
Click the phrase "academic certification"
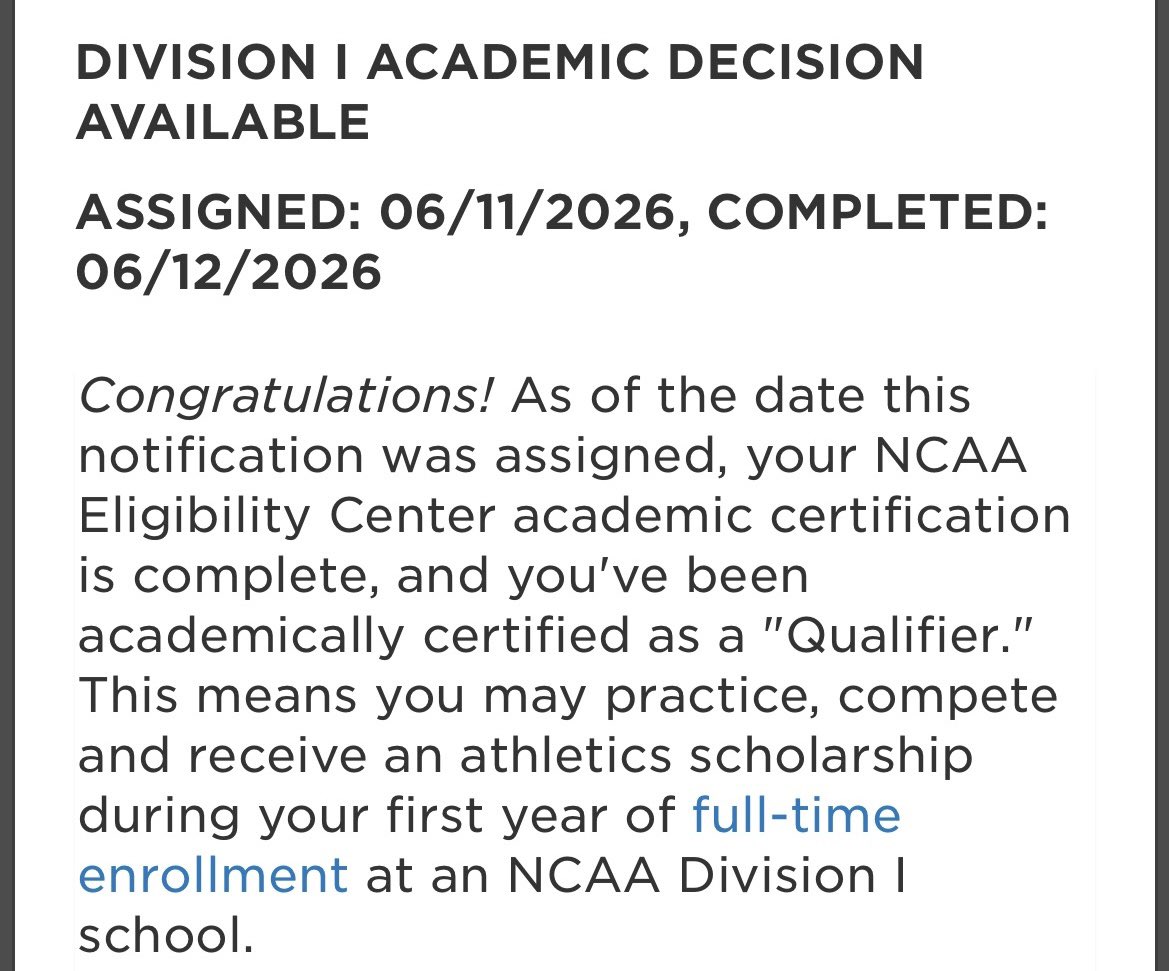click(x=792, y=515)
